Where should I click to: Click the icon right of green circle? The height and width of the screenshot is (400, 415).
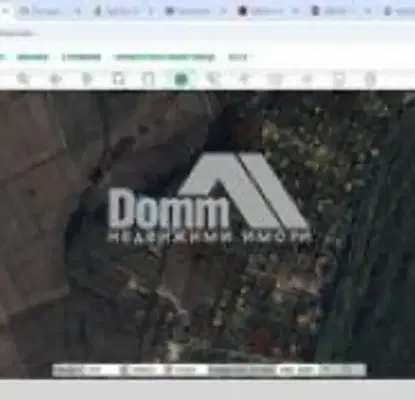pos(212,79)
